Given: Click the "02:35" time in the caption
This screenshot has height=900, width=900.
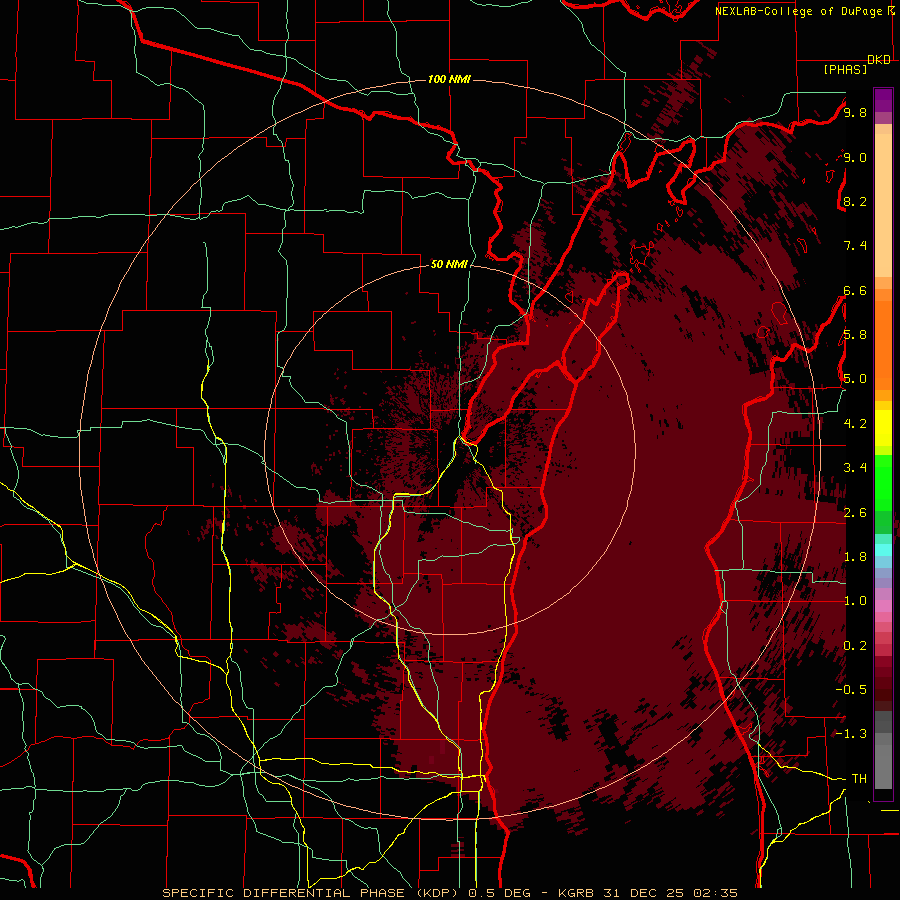Looking at the screenshot, I should pyautogui.click(x=715, y=893).
